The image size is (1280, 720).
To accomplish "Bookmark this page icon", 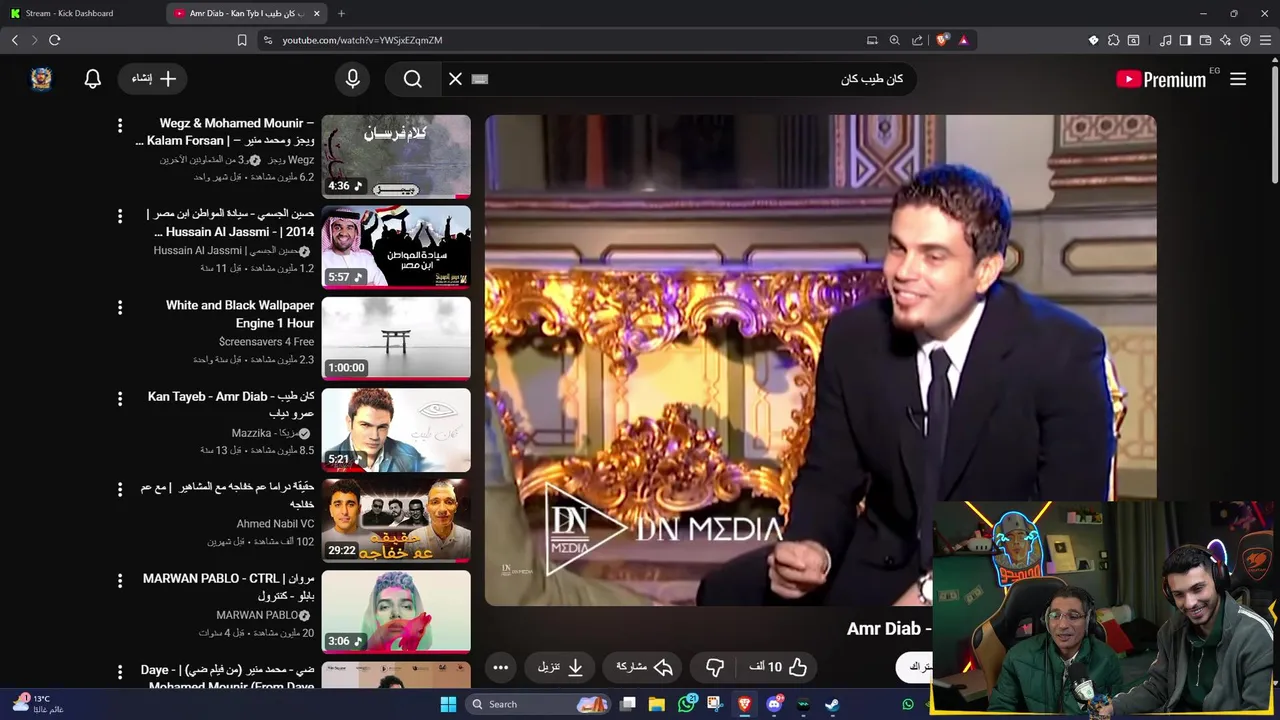I will click(x=242, y=40).
